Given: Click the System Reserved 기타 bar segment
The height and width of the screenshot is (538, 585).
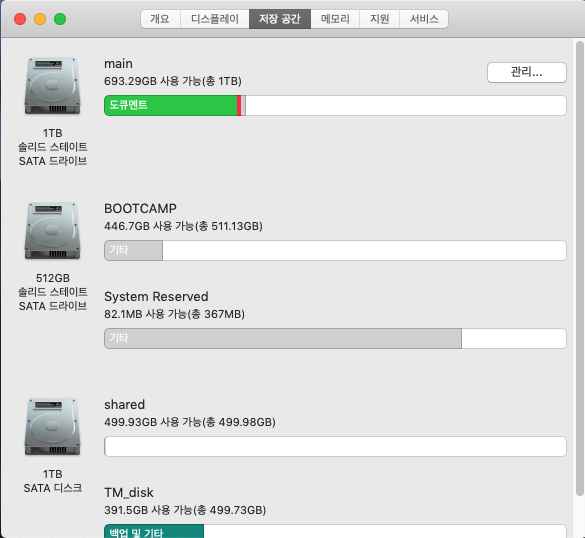Looking at the screenshot, I should click(283, 338).
